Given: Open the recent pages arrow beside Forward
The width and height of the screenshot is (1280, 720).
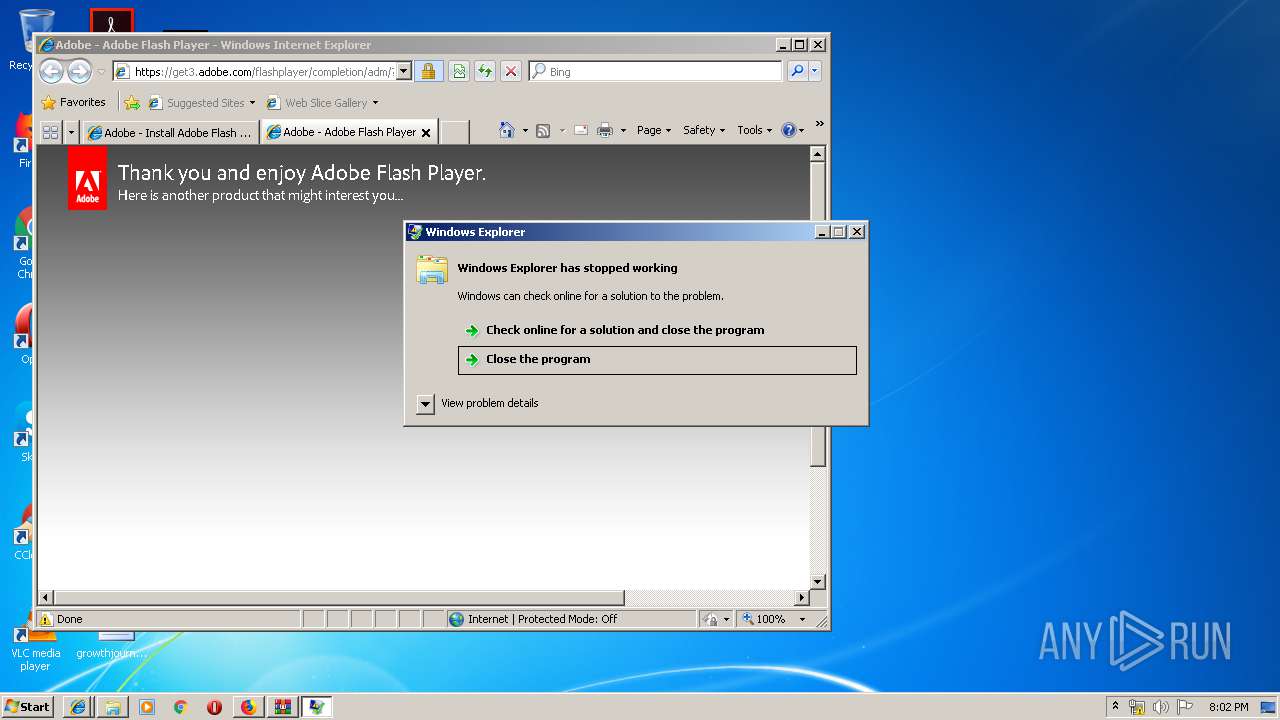Looking at the screenshot, I should (x=101, y=72).
